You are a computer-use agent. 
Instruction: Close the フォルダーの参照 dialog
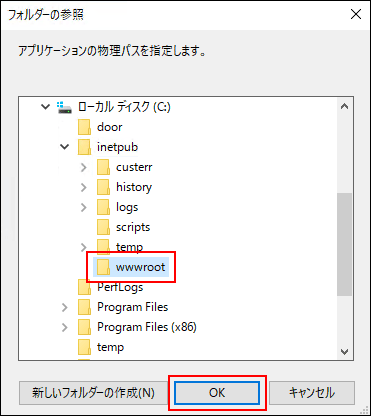click(x=356, y=14)
